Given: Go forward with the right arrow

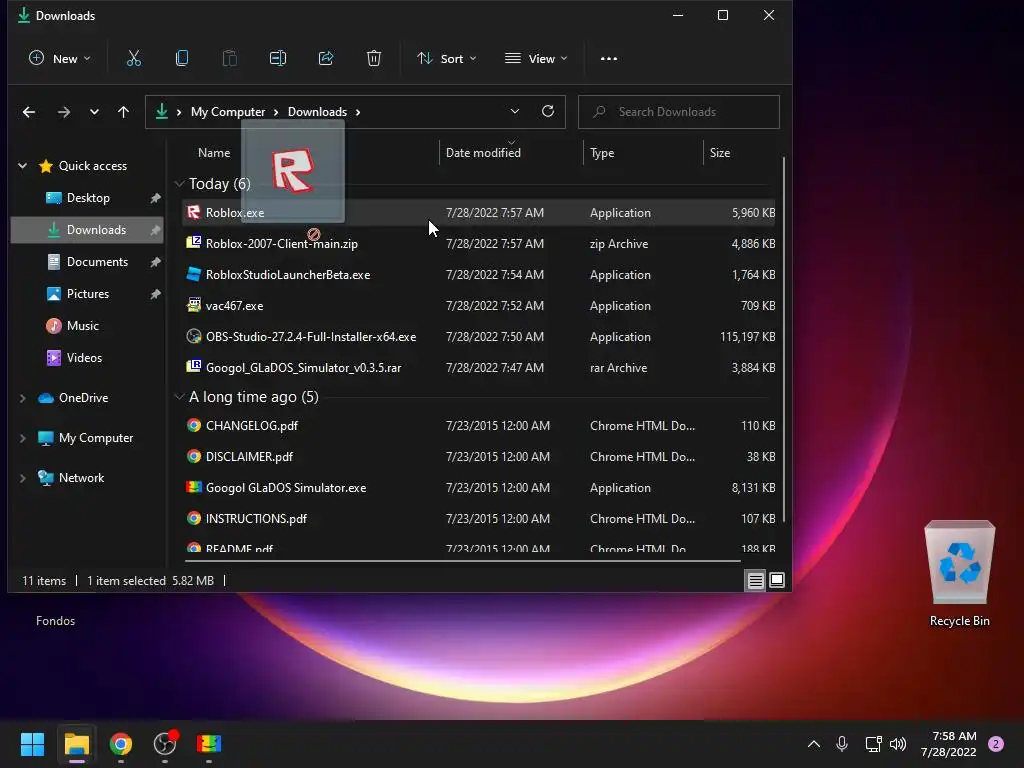Looking at the screenshot, I should coord(63,112).
